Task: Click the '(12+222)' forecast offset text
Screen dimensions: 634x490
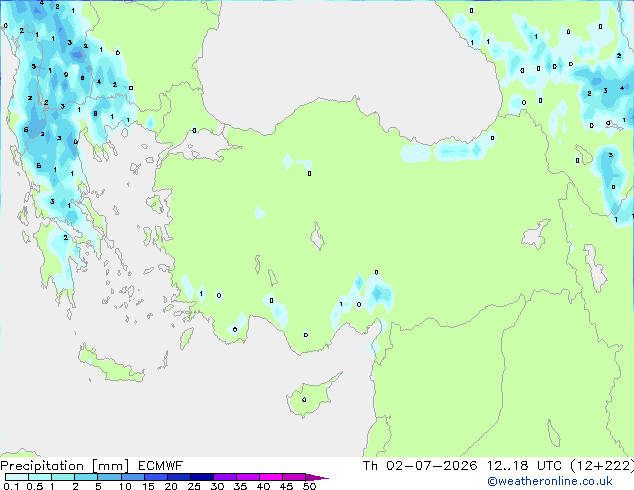Action: (x=602, y=466)
